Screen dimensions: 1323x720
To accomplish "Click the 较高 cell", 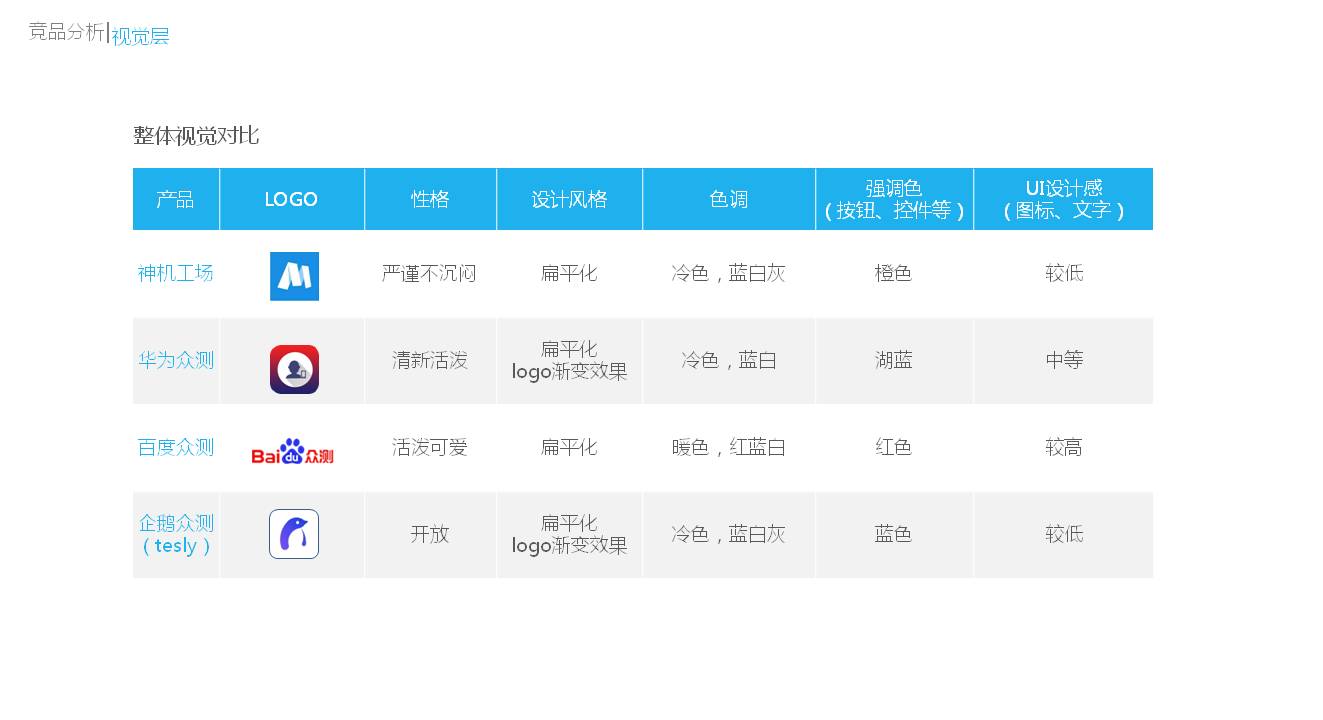I will [x=1064, y=447].
